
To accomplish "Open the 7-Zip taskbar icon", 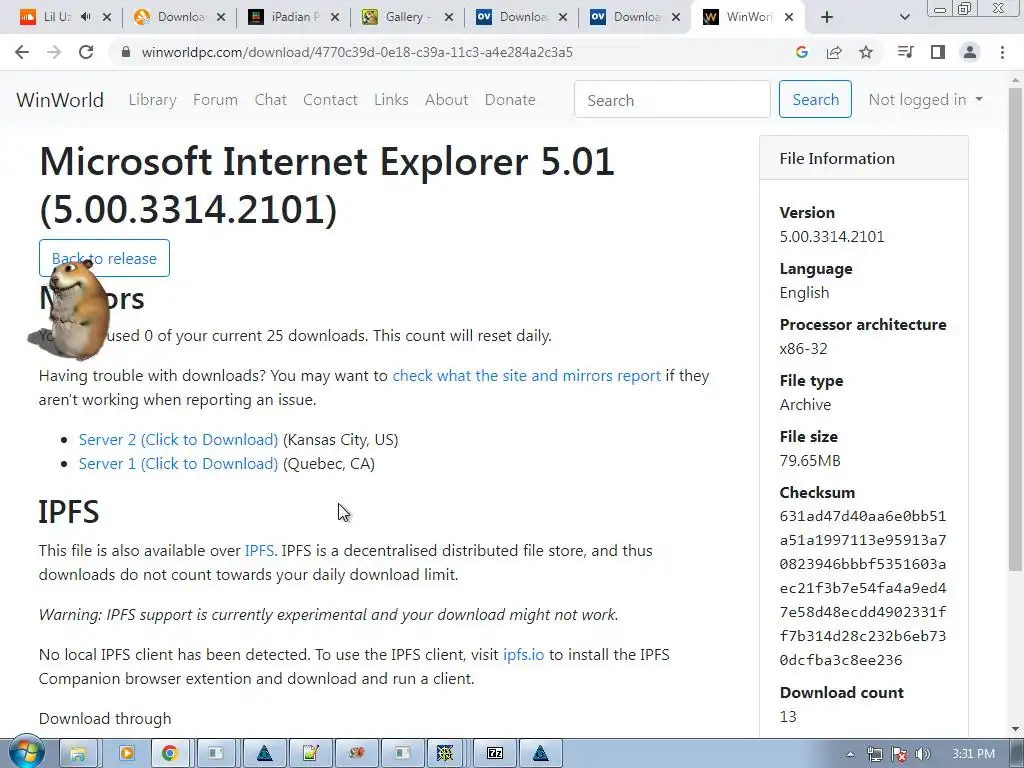I will [494, 754].
